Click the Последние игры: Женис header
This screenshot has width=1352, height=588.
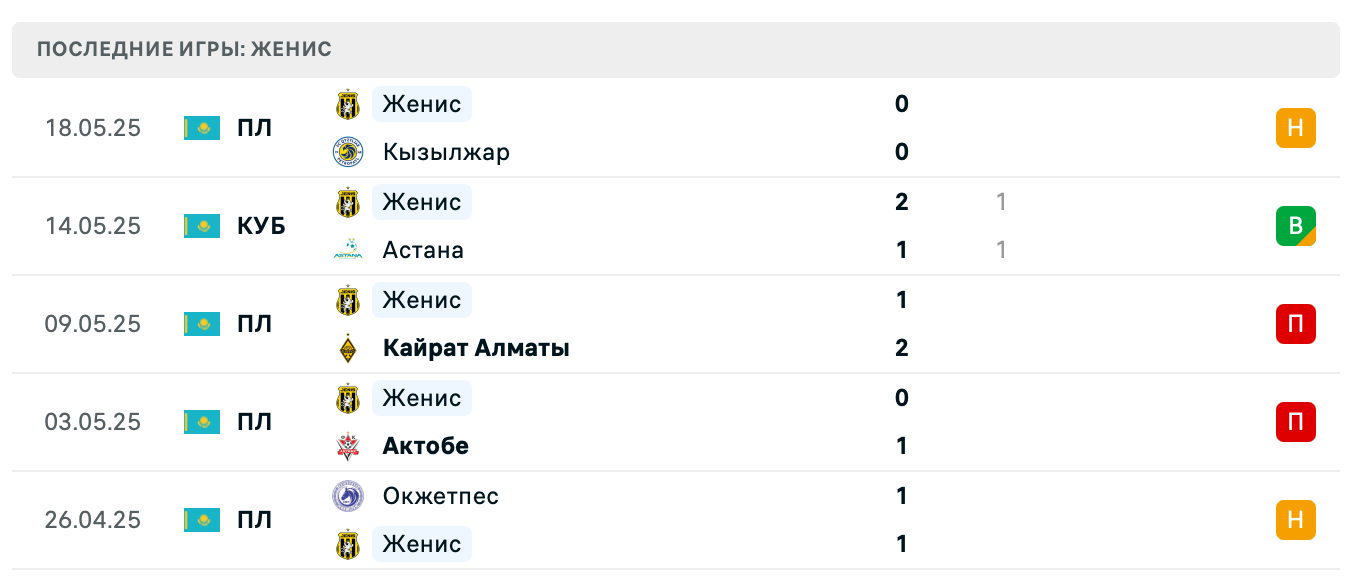click(x=184, y=49)
